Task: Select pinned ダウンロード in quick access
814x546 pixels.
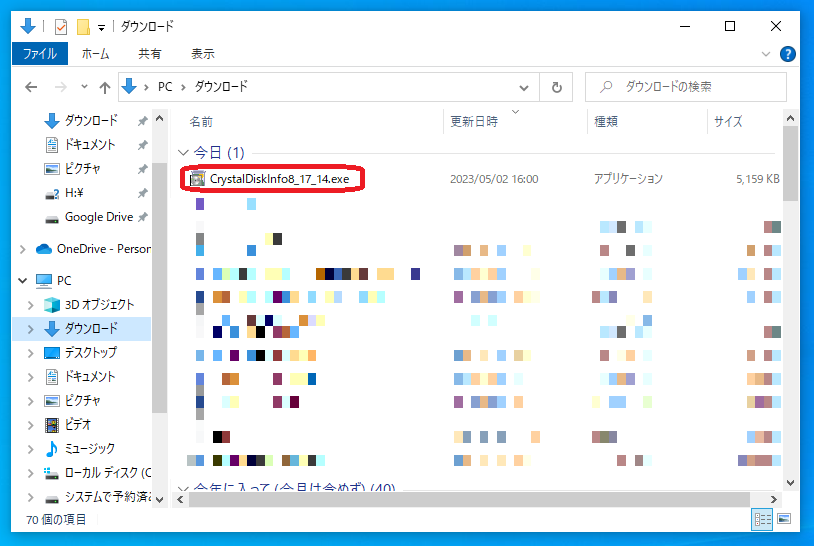Action: pos(91,120)
